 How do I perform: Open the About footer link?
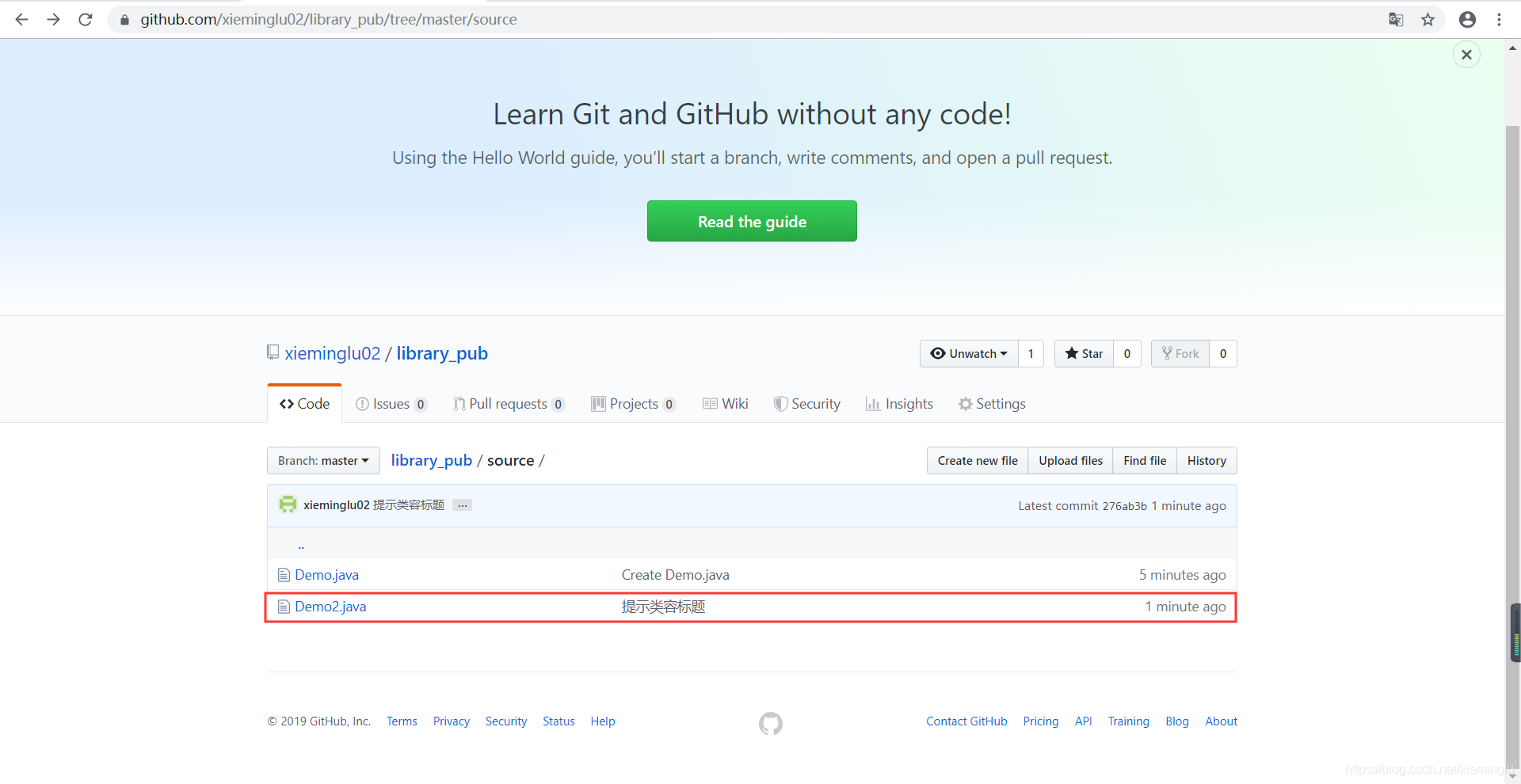pos(1221,721)
